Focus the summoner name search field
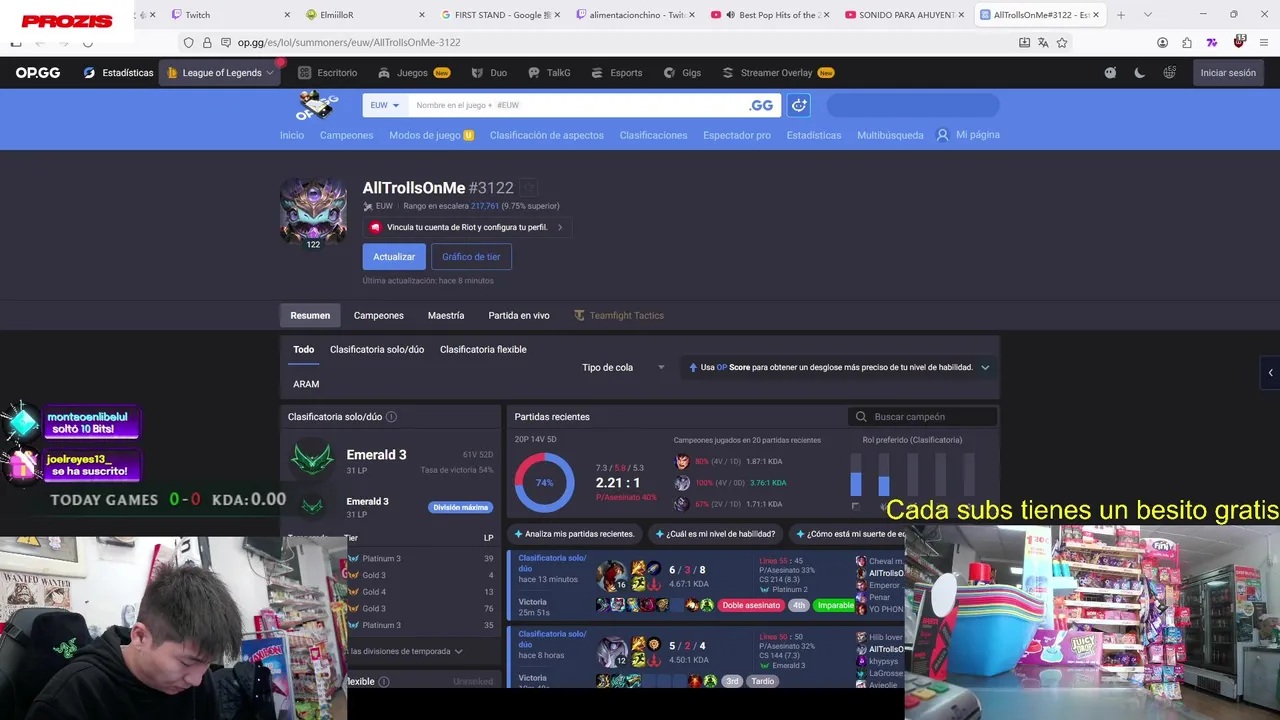The width and height of the screenshot is (1280, 720). click(x=575, y=105)
